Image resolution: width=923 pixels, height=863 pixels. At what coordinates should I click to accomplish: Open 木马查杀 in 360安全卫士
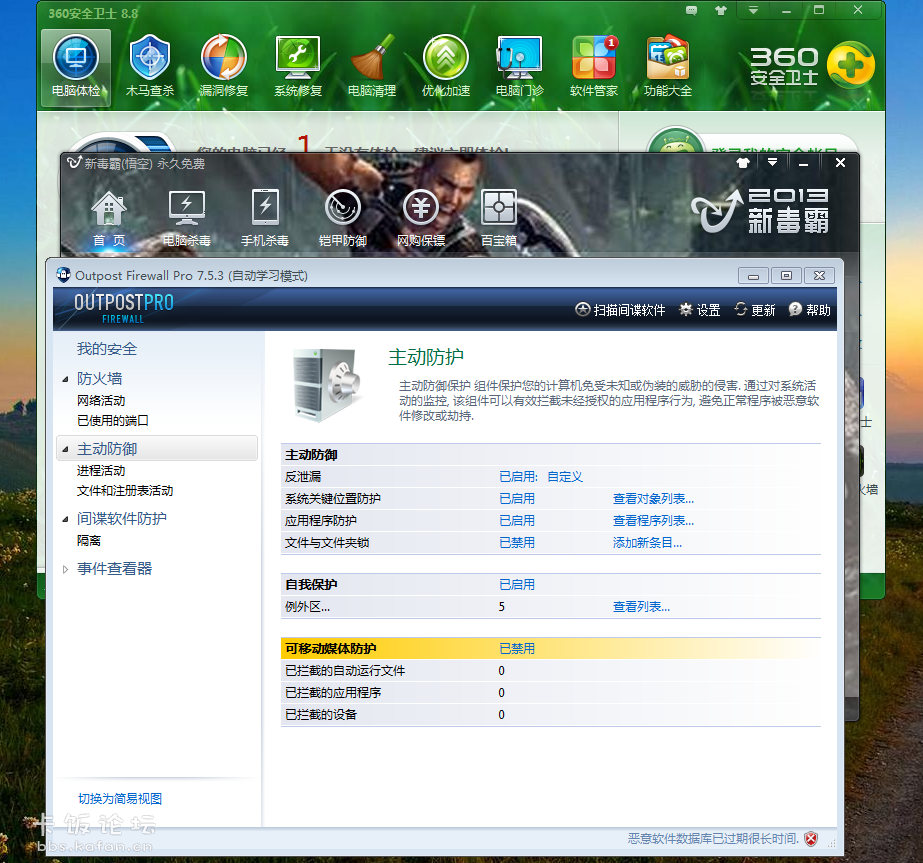click(150, 67)
